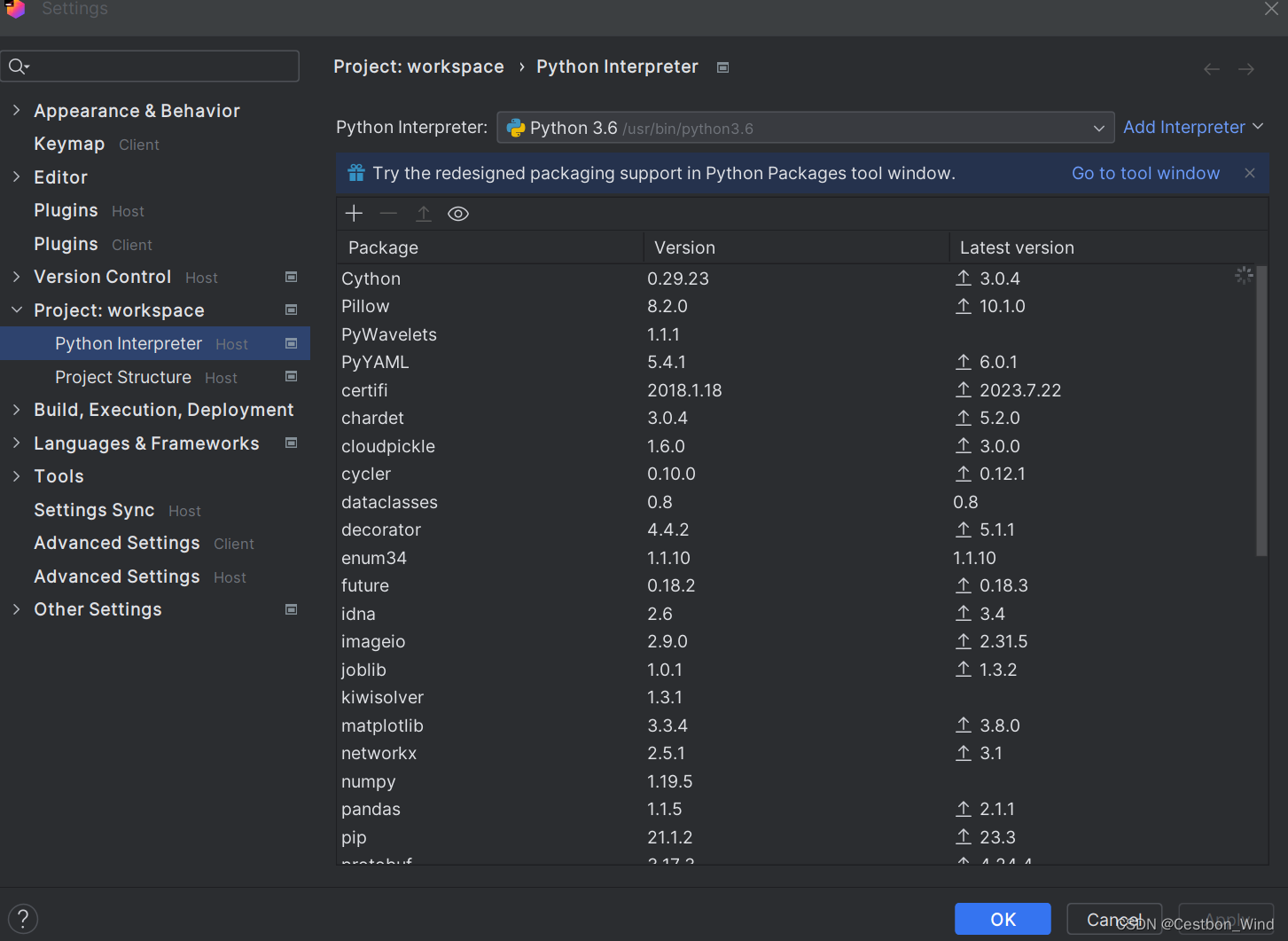Screen dimensions: 1288x941
Task: Click project icon beside Project: workspace
Action: pyautogui.click(x=291, y=310)
